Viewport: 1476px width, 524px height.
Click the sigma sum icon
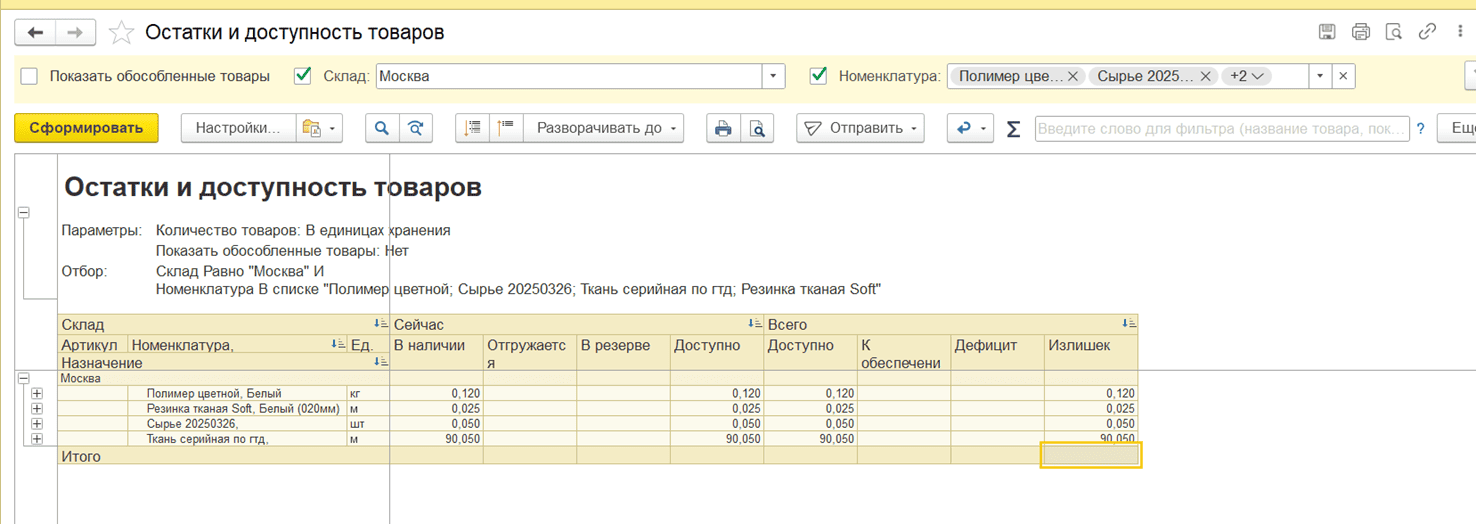(1013, 128)
